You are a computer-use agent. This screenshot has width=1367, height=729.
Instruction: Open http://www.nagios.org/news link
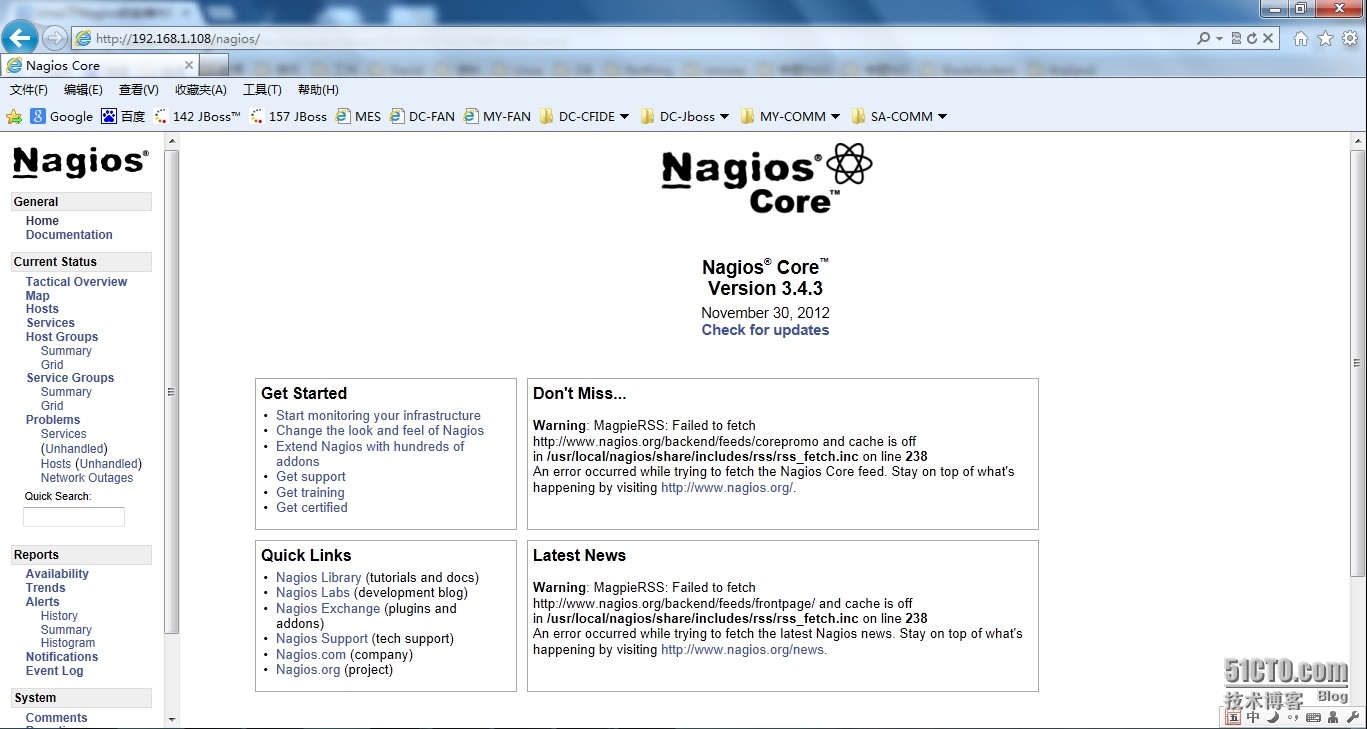(x=744, y=650)
